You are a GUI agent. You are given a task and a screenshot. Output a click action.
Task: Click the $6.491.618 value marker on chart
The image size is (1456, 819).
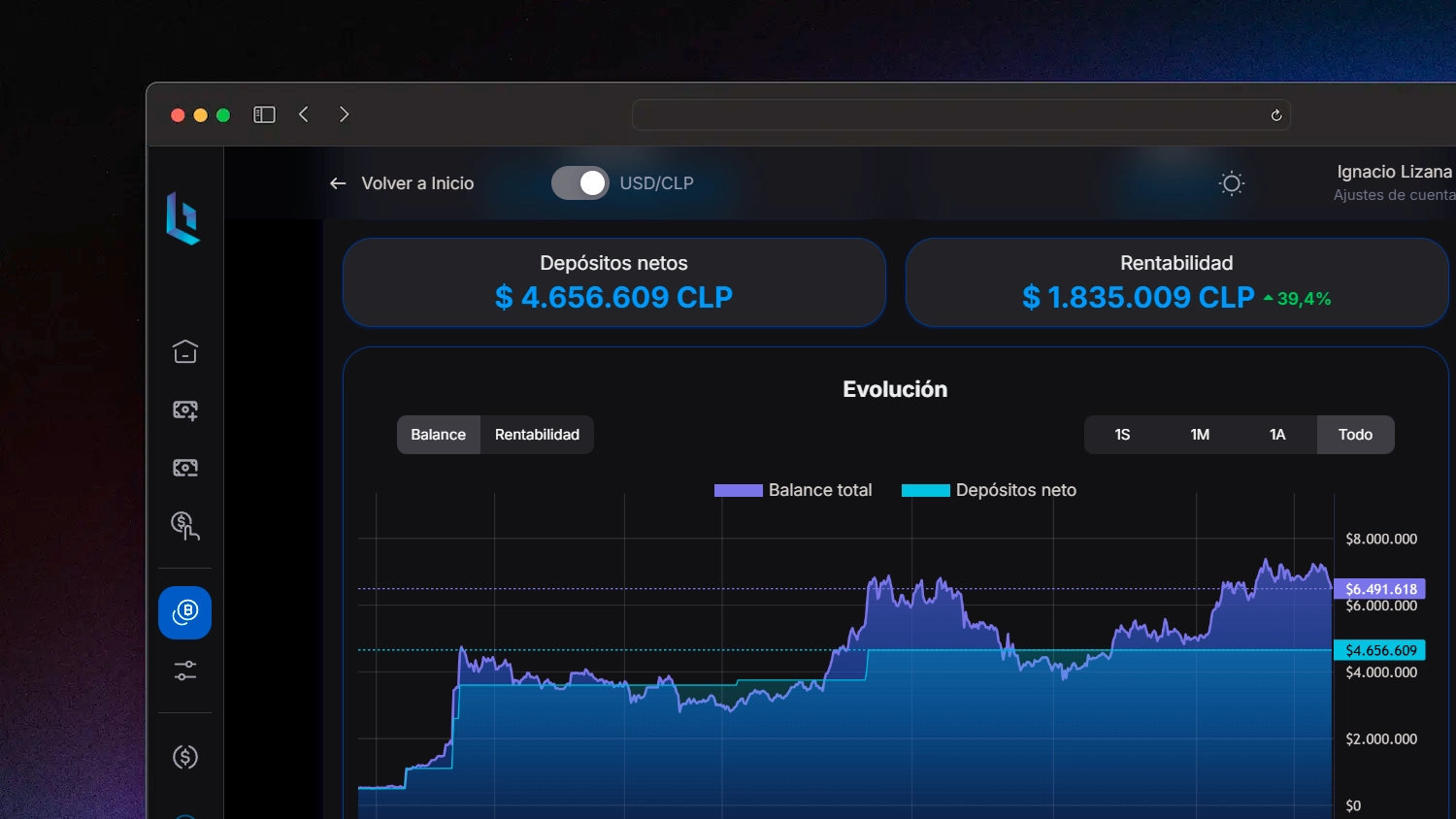click(x=1380, y=589)
